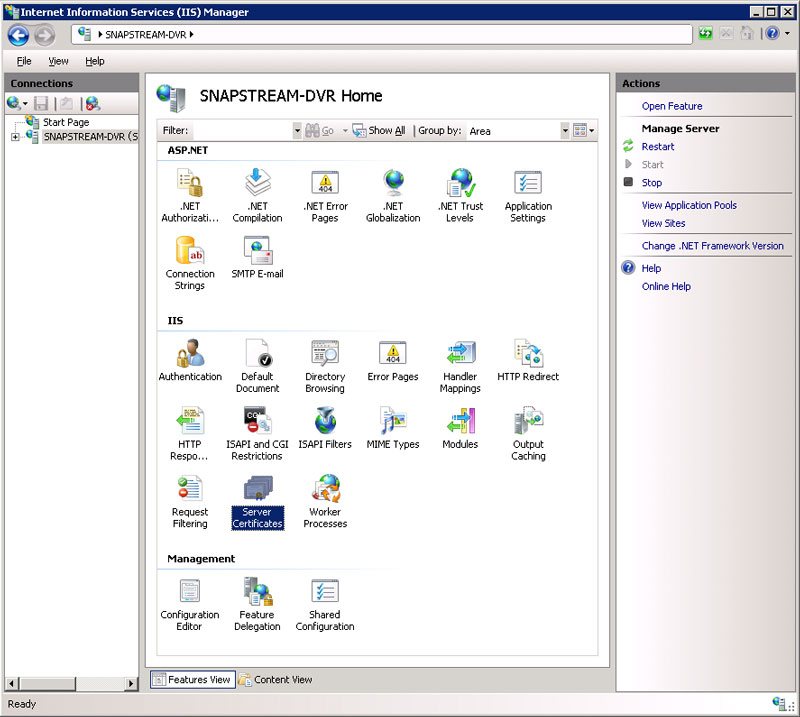
Task: Switch to Features View tab
Action: tap(192, 680)
